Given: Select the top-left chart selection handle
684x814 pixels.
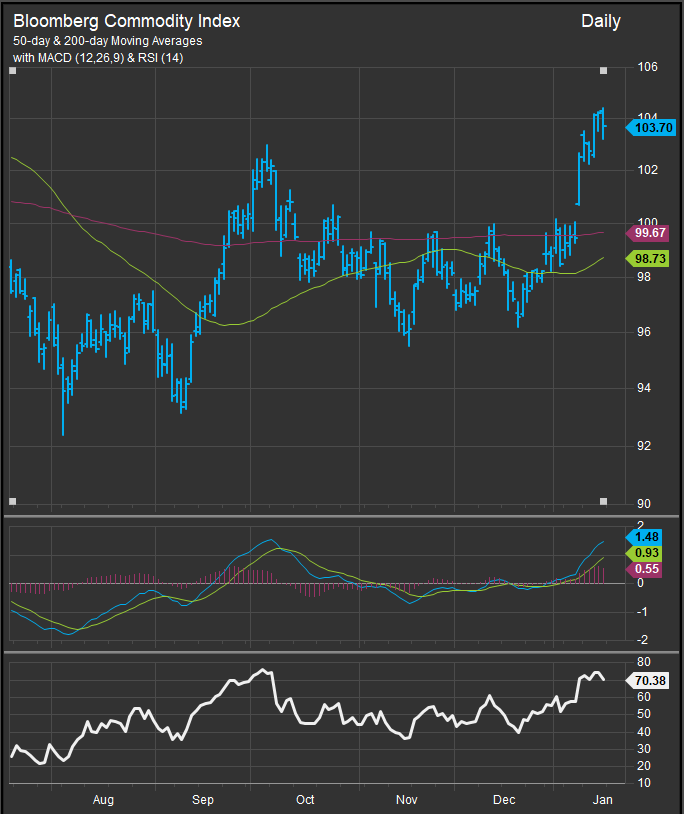Looking at the screenshot, I should point(13,71).
